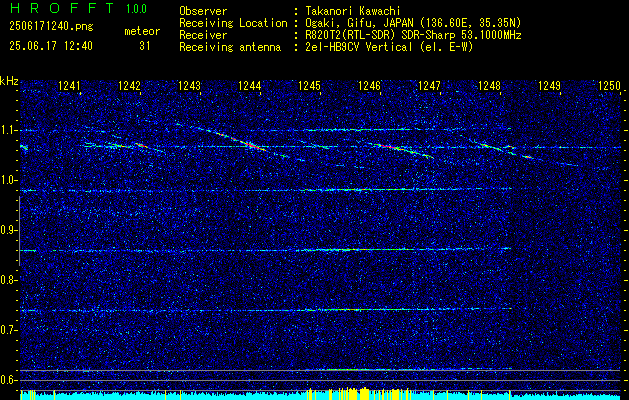This screenshot has width=629, height=400.
Task: Click time marker 1249
Action: click(549, 85)
